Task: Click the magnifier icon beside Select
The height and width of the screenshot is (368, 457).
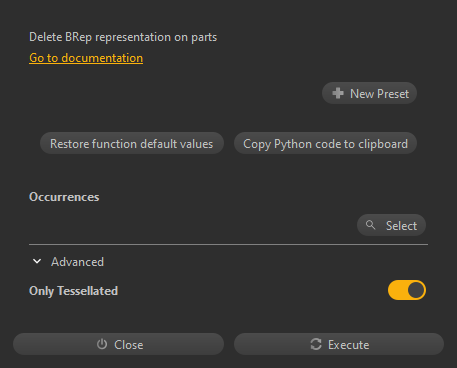Action: click(370, 225)
